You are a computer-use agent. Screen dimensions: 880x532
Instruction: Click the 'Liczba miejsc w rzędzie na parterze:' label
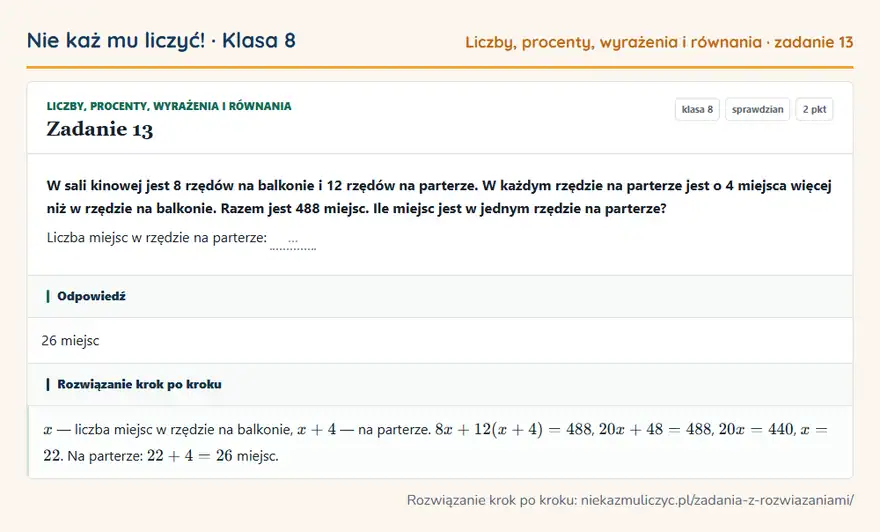(157, 238)
